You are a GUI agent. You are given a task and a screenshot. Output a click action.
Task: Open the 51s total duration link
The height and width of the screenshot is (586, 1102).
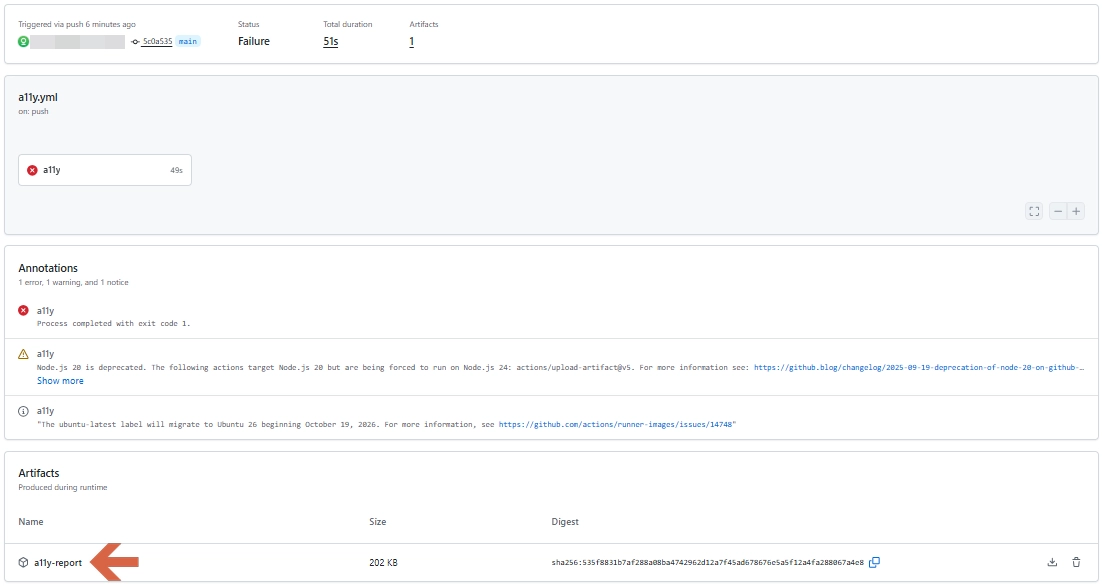(x=331, y=41)
